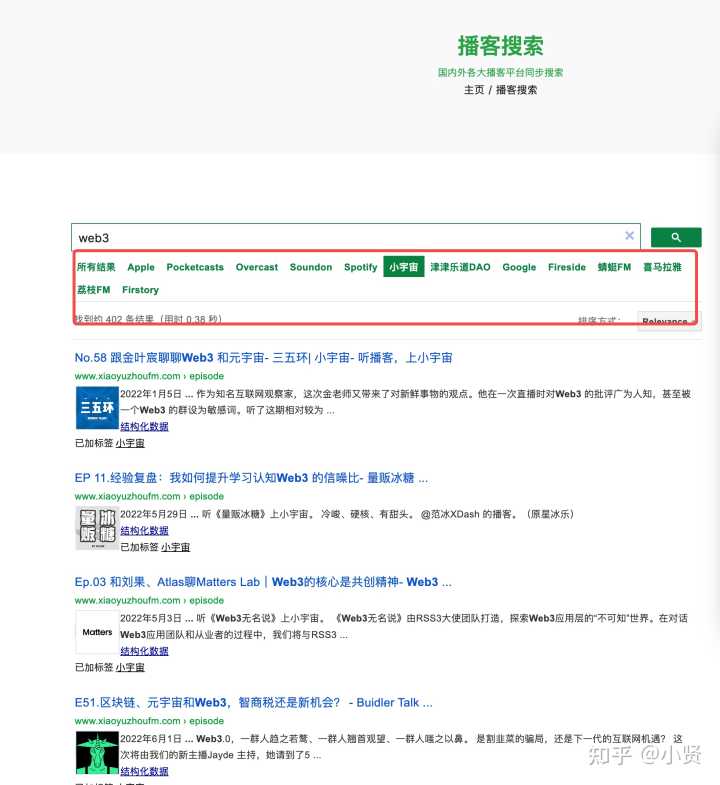Click the xiaoyuzhoufm.com URL under E51 result

pyautogui.click(x=149, y=721)
